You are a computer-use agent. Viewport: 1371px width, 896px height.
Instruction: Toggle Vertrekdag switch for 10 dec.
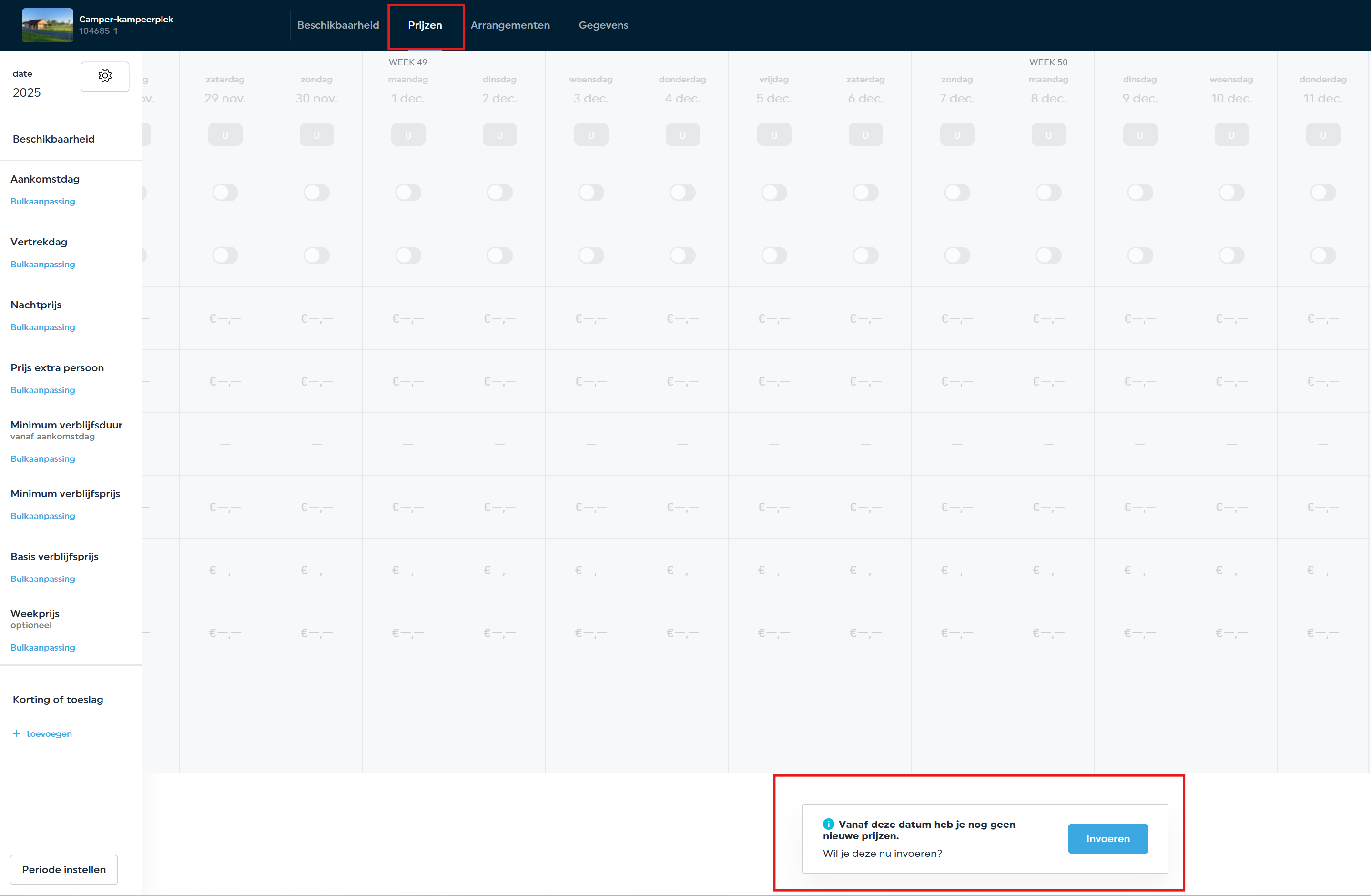point(1231,255)
